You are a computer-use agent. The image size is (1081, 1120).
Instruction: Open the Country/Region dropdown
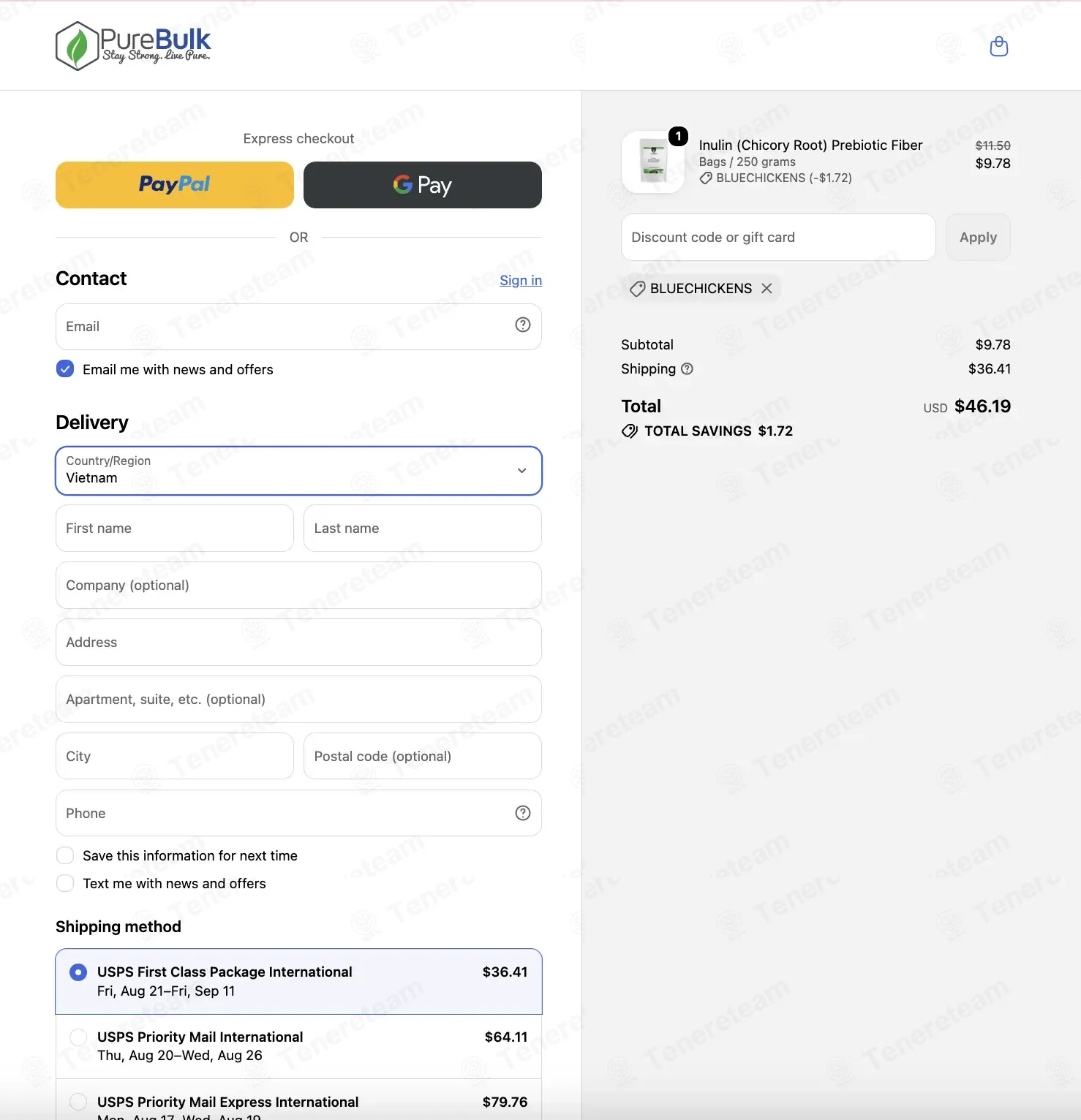pyautogui.click(x=298, y=471)
